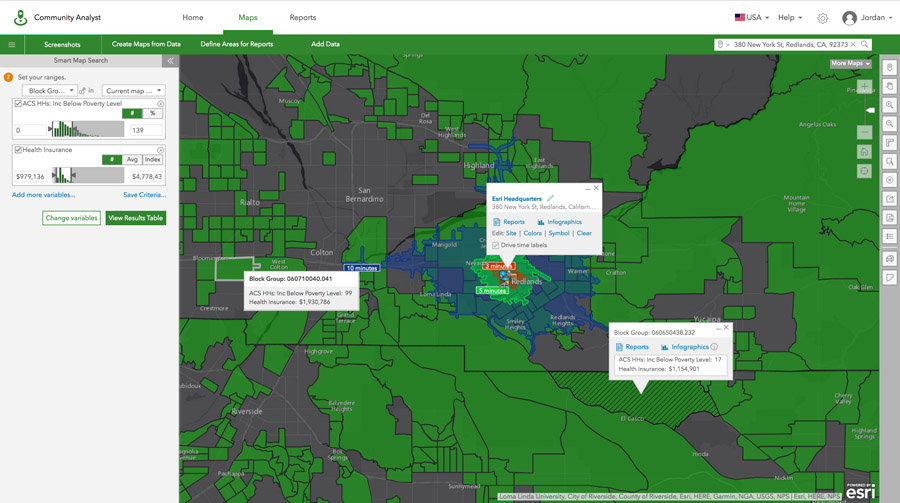Image resolution: width=900 pixels, height=503 pixels.
Task: Open the settings gear icon
Action: click(823, 18)
